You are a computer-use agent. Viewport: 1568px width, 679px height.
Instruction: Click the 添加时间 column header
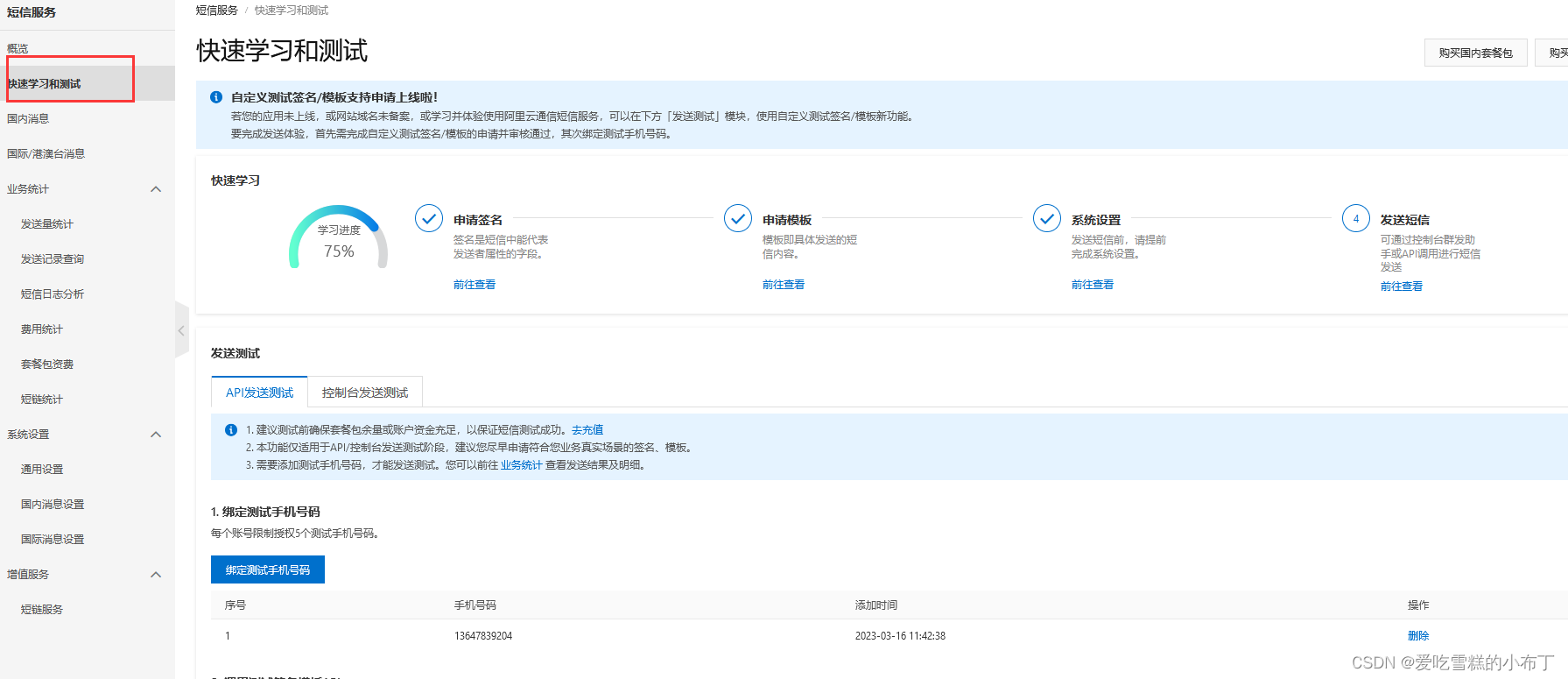tap(876, 605)
